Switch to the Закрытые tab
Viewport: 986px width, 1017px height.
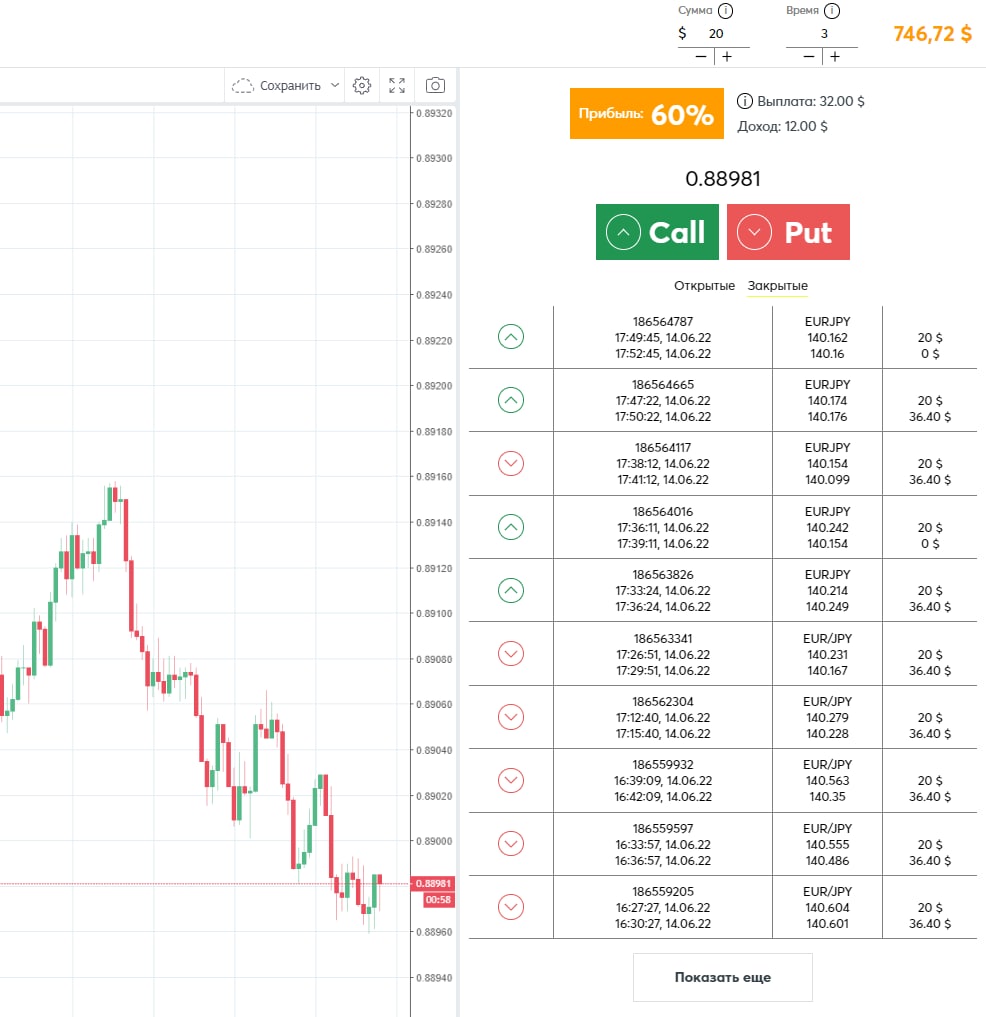click(777, 286)
